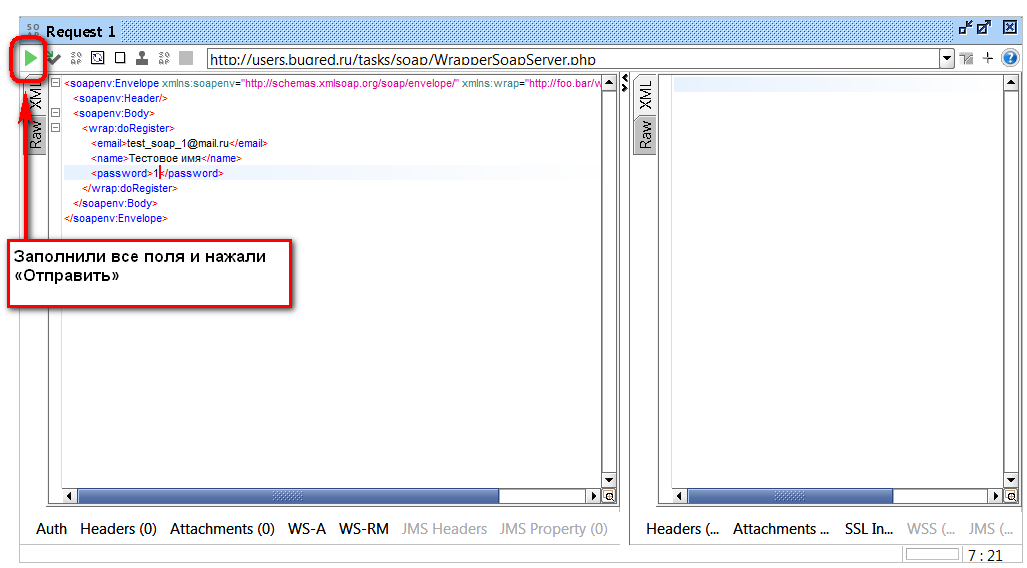Click the request editor scroll up arrow
Screen dimensions: 1027x568
click(608, 83)
